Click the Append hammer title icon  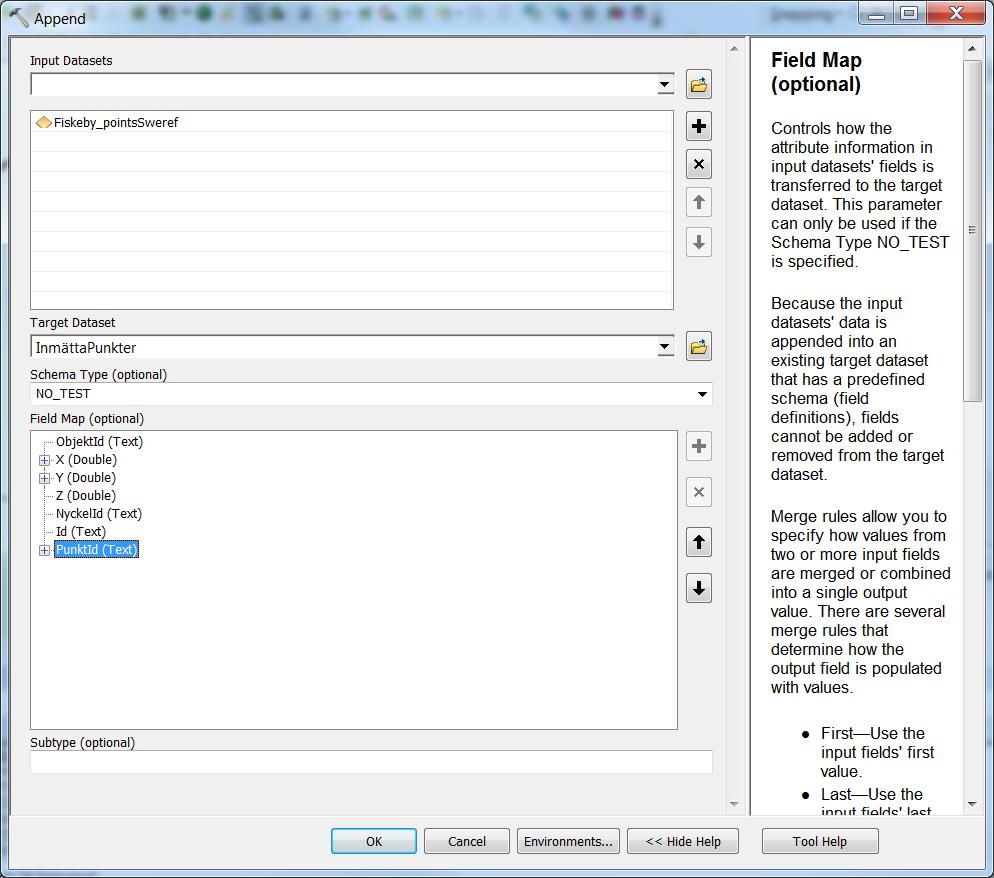pos(18,18)
